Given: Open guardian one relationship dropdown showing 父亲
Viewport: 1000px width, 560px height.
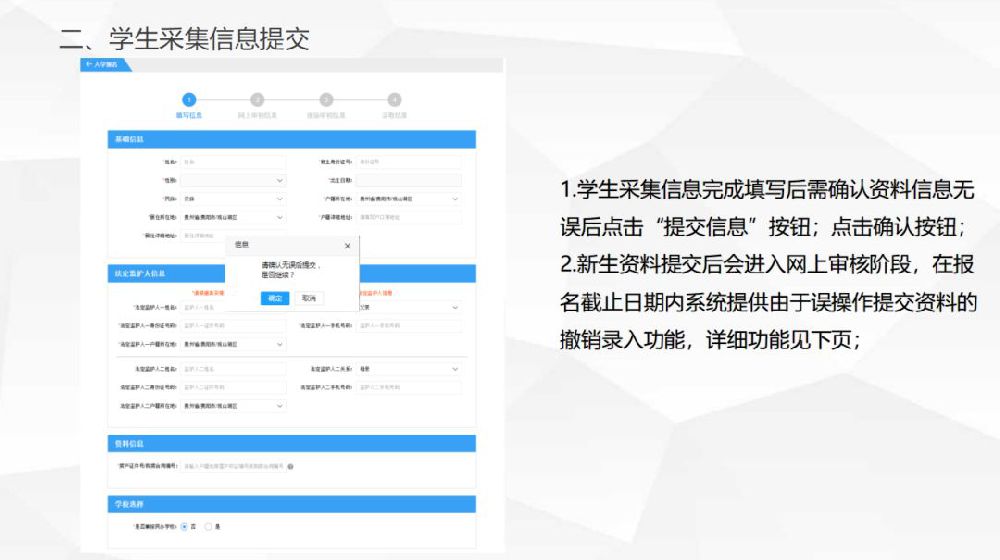Looking at the screenshot, I should tap(410, 307).
